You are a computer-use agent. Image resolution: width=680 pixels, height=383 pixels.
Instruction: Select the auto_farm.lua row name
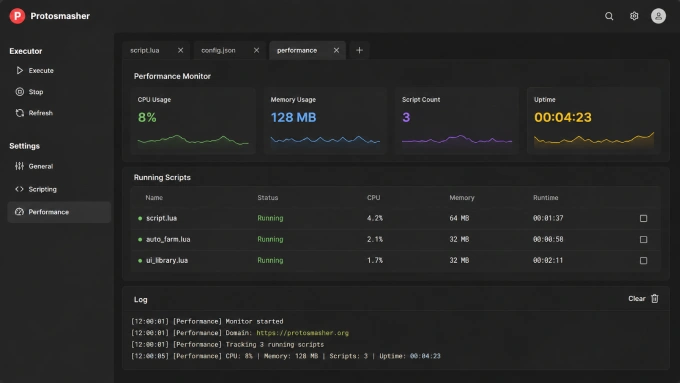click(168, 239)
